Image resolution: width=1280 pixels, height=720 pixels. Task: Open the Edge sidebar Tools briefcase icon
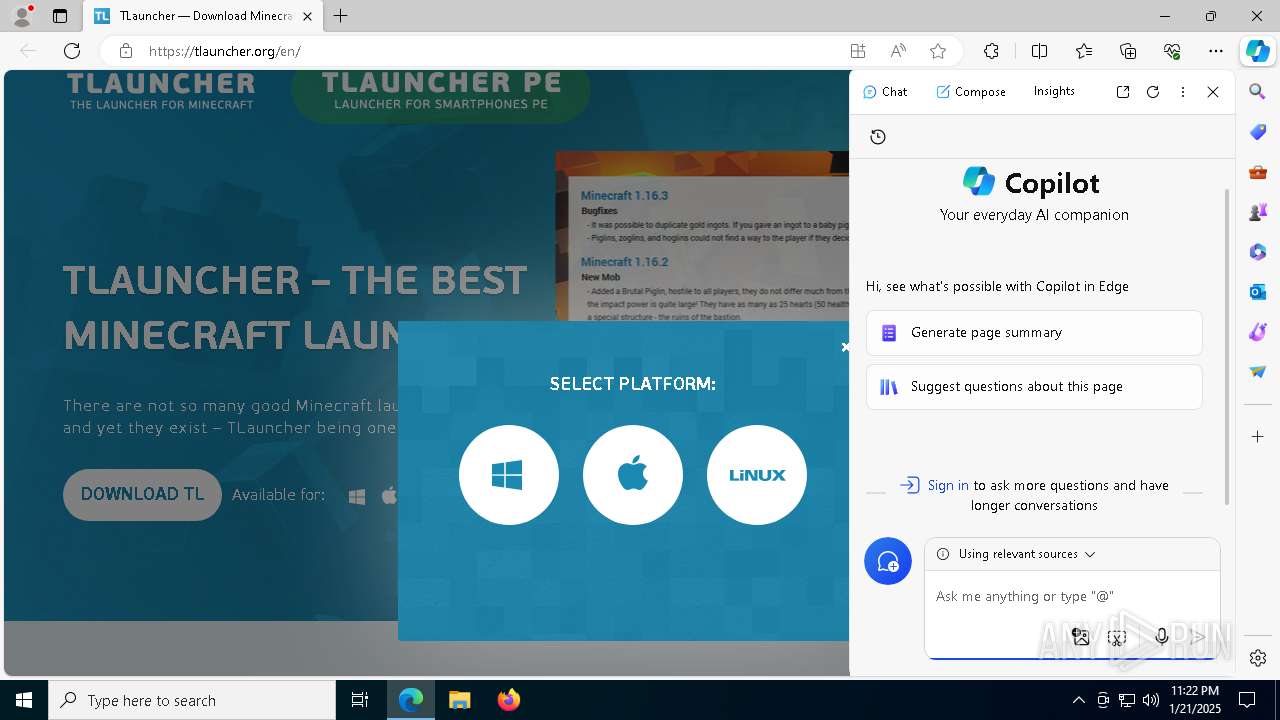pyautogui.click(x=1258, y=172)
